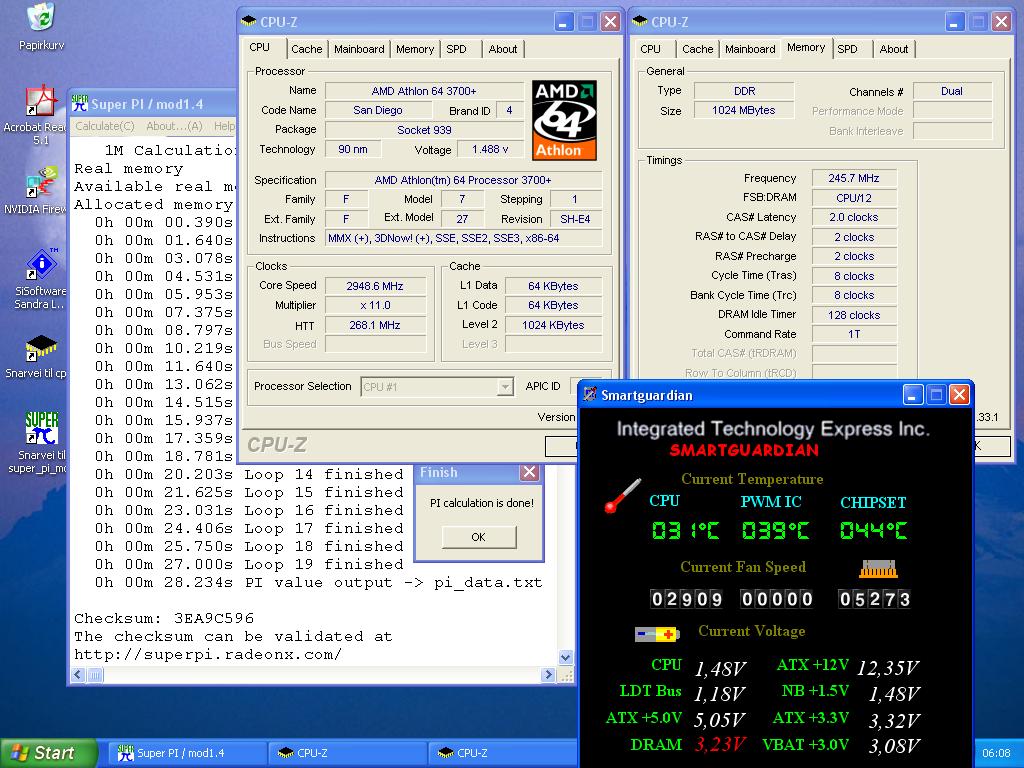Open the Acrobat Reader 5.1 desktop shortcut
The image size is (1024, 768).
click(40, 101)
